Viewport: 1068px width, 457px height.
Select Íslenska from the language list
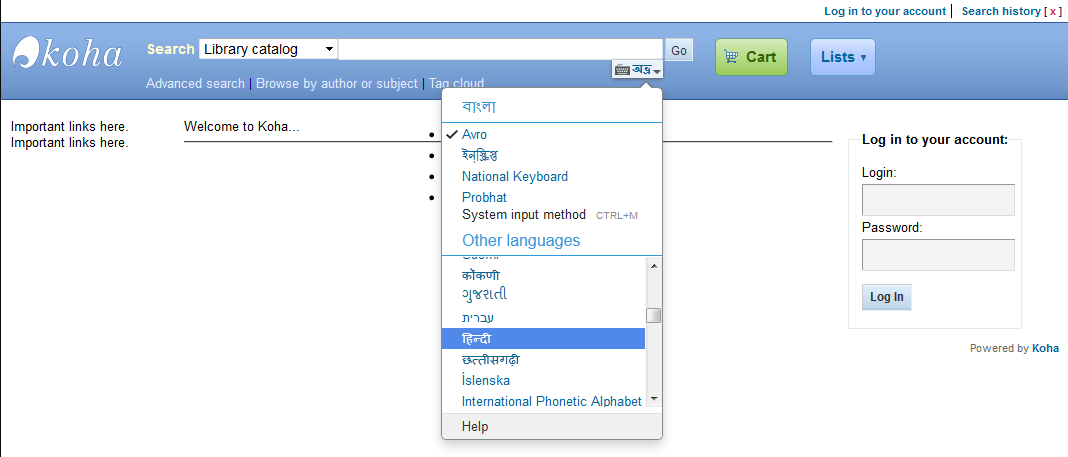coord(485,380)
